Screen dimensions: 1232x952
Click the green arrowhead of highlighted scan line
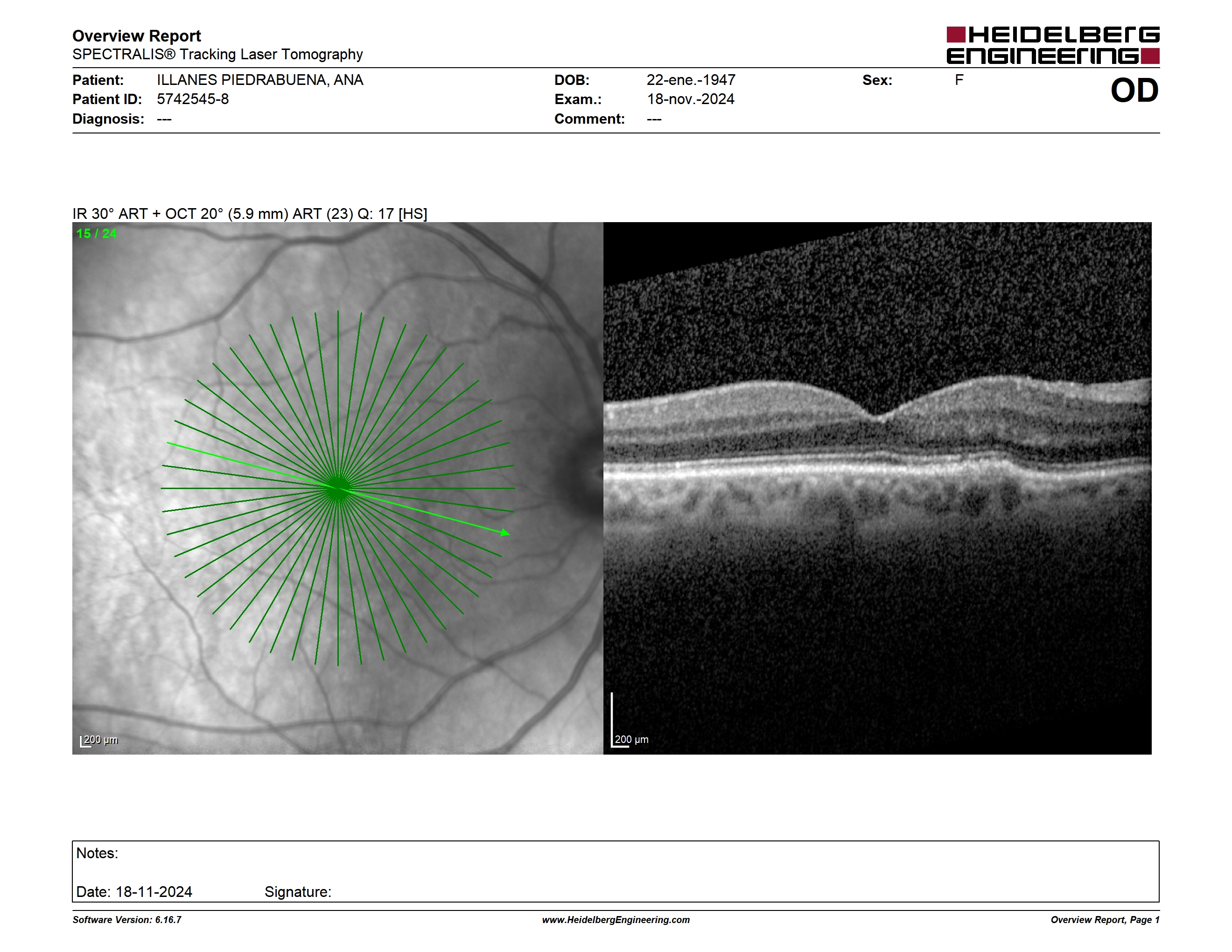505,532
